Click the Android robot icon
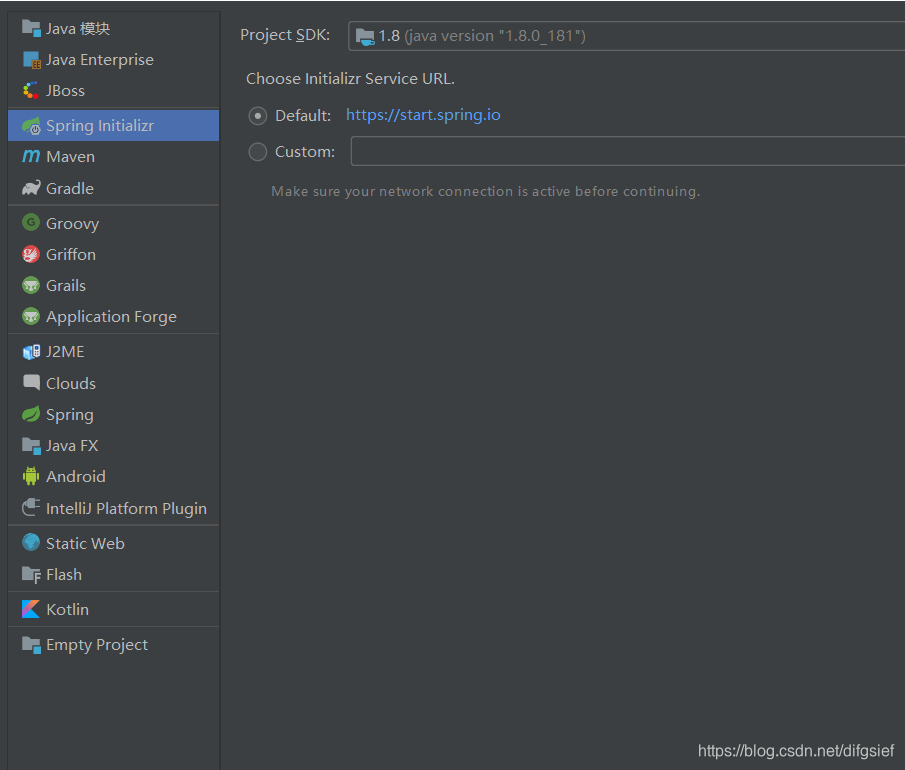The image size is (905, 770). tap(31, 476)
